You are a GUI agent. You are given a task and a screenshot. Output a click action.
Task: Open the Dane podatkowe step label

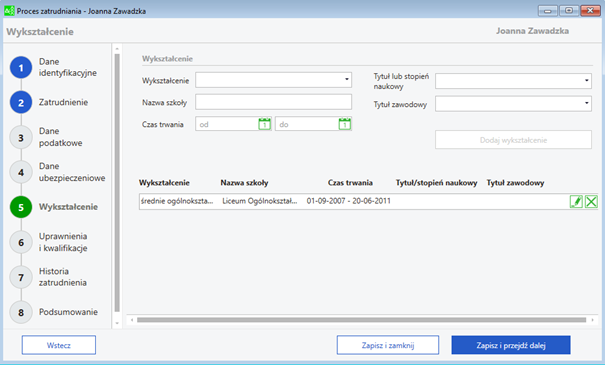click(x=61, y=137)
